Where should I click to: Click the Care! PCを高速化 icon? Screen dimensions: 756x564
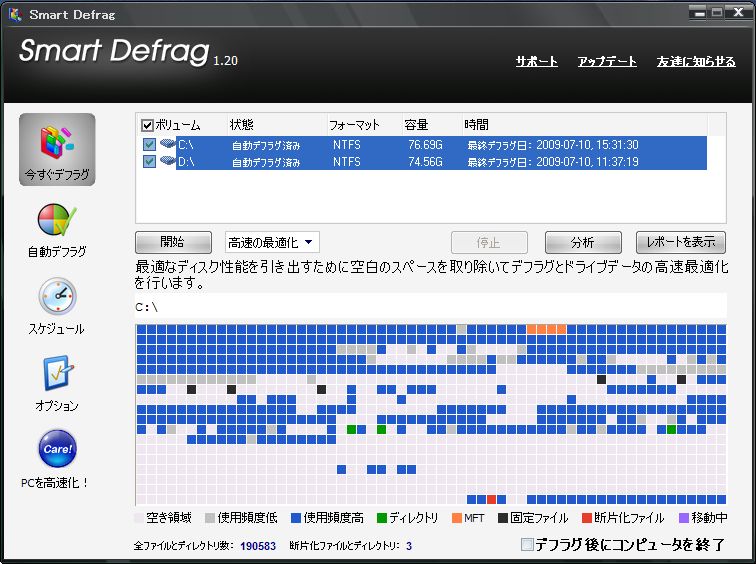[57, 449]
